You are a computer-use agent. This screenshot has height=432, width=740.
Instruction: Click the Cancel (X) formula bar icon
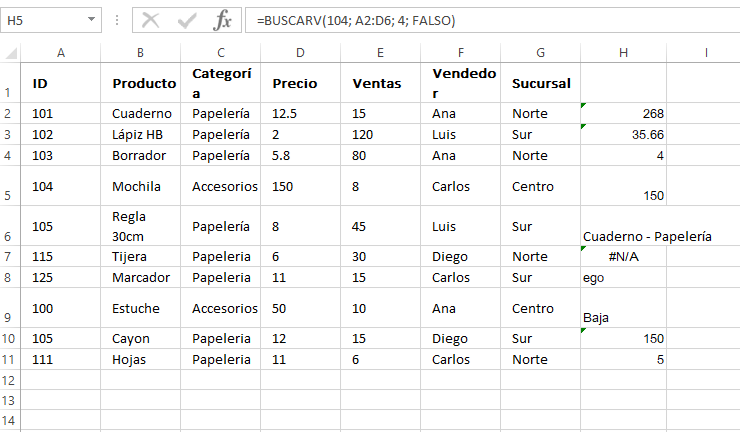tap(150, 21)
